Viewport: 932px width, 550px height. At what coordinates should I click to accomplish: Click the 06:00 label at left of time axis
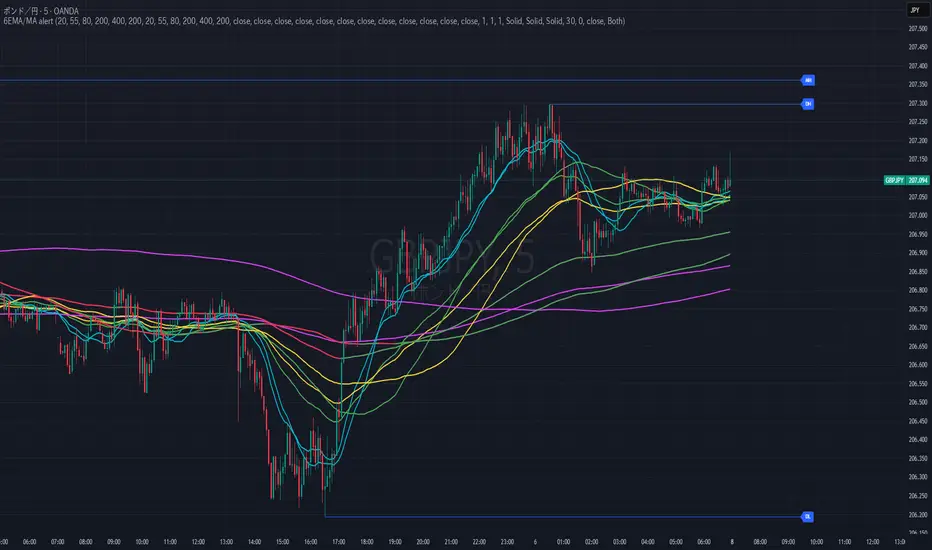29,542
